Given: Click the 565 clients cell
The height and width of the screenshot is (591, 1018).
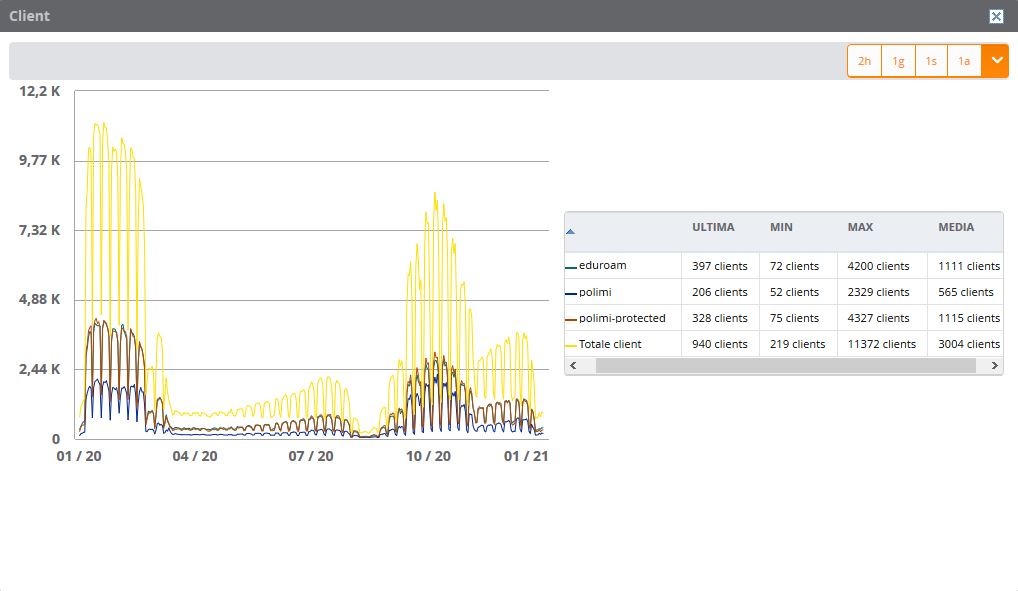Looking at the screenshot, I should click(x=965, y=292).
